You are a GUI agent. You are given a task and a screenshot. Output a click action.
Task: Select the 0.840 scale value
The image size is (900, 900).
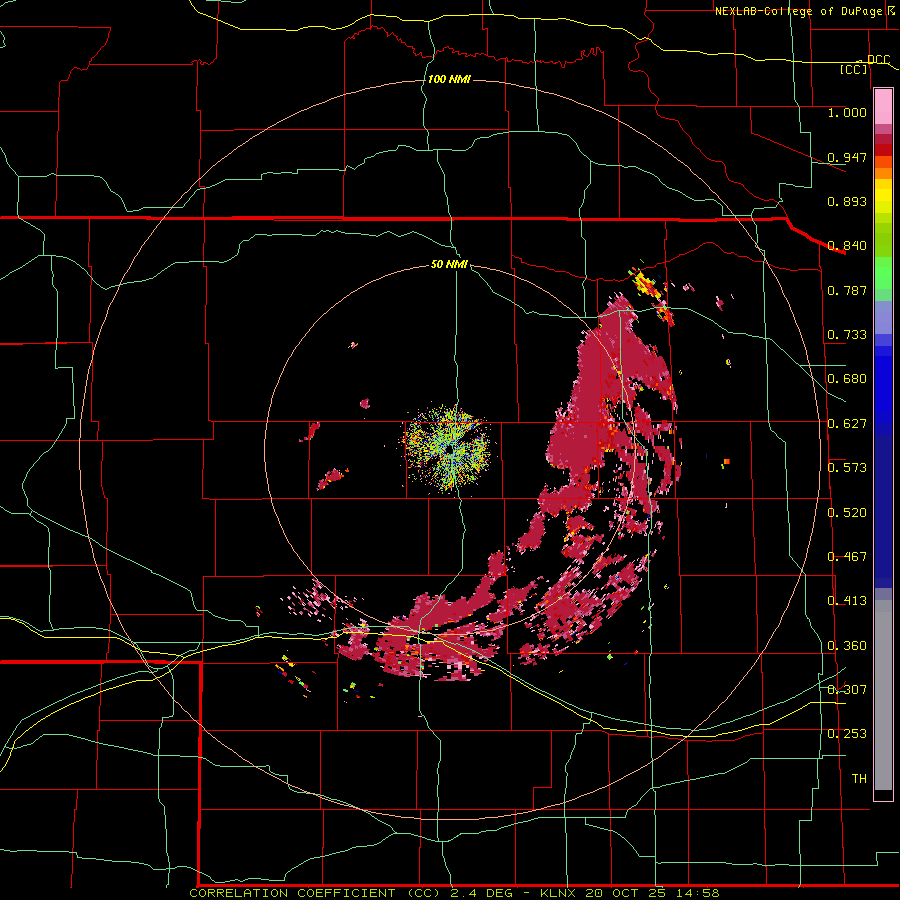(x=847, y=246)
